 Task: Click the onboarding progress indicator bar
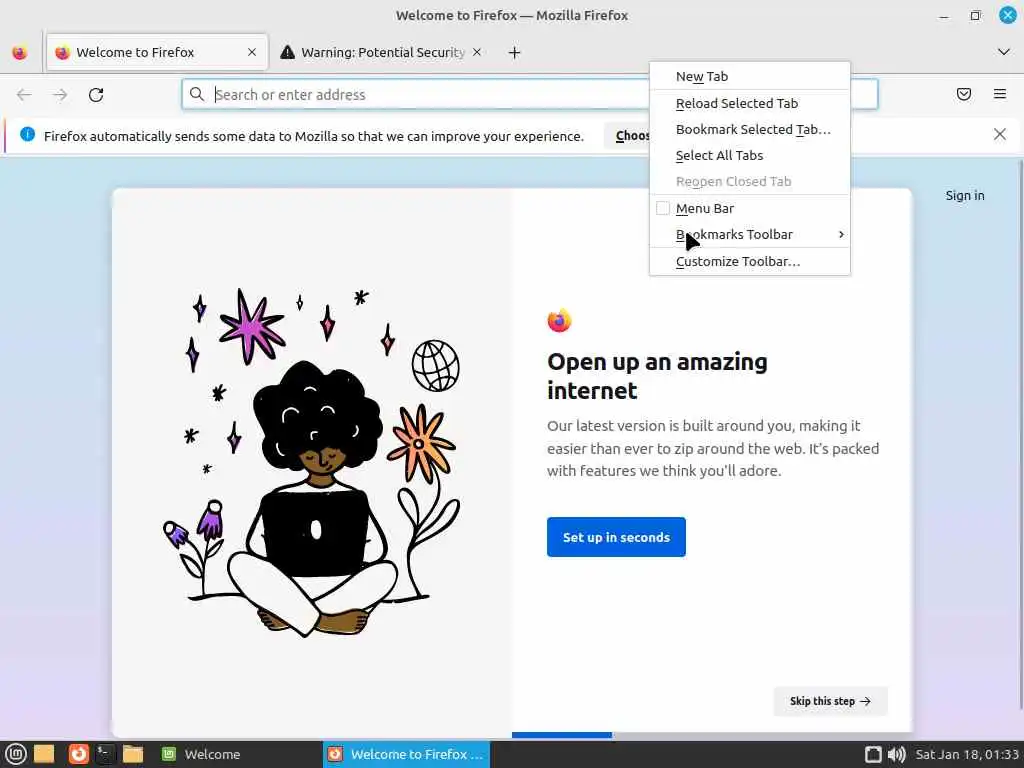712,735
